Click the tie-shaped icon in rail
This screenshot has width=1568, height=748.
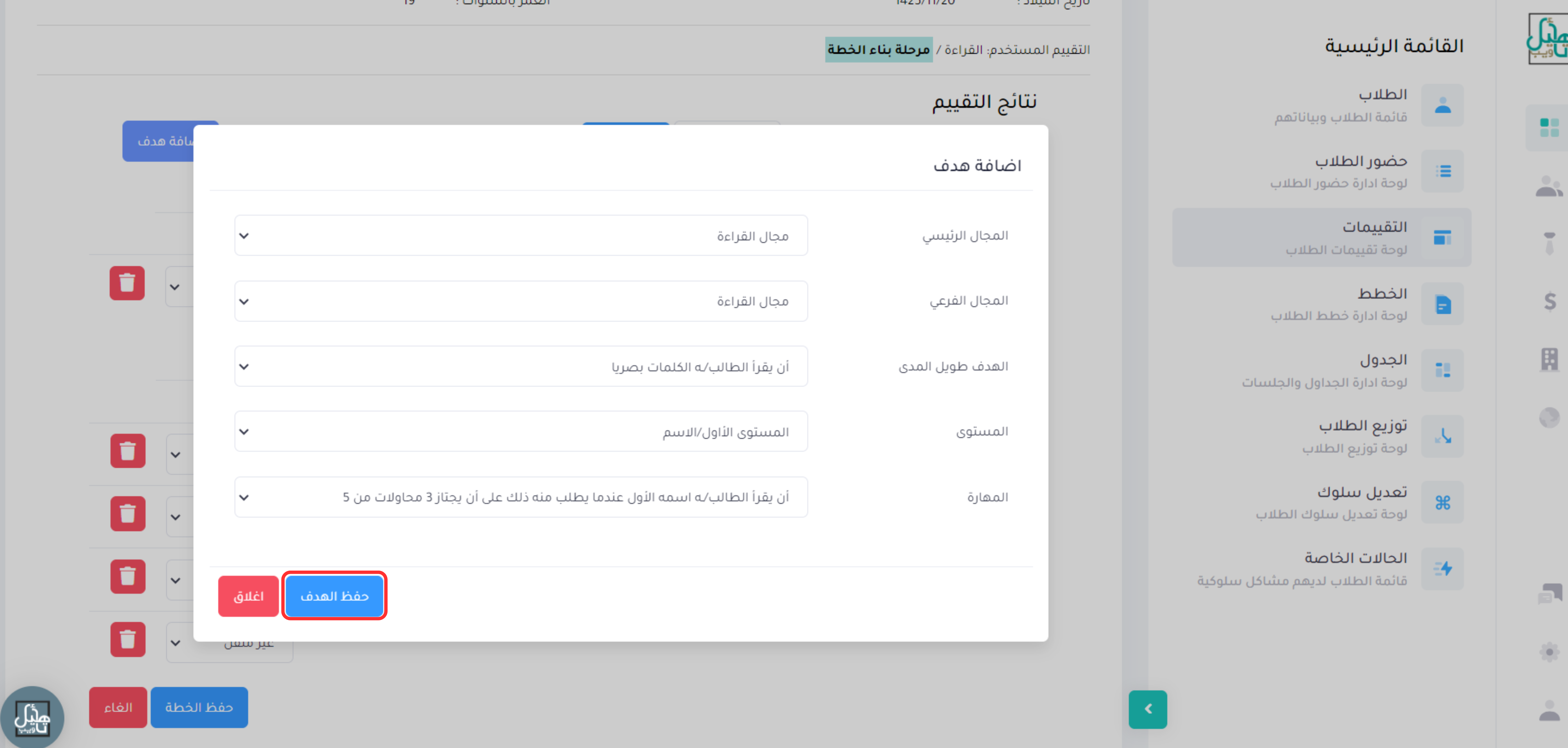coord(1549,243)
